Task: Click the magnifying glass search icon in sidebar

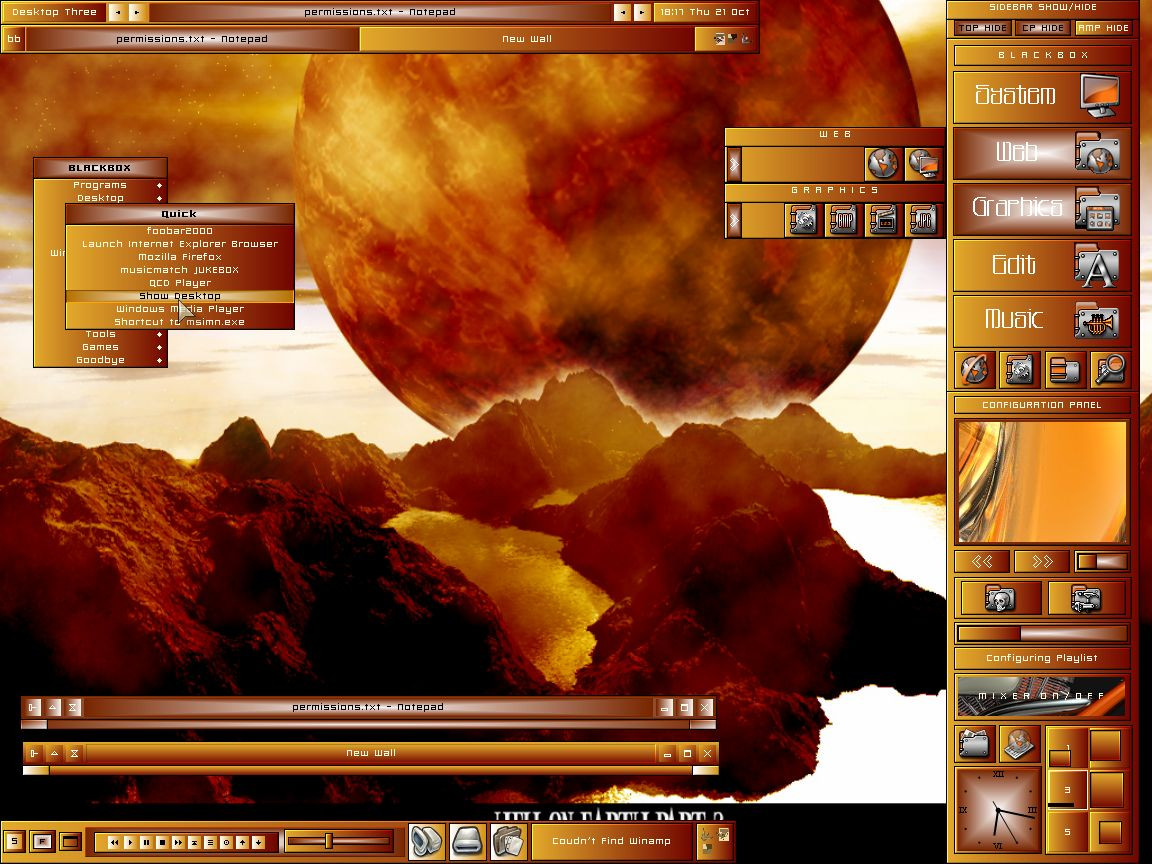Action: click(x=1109, y=370)
